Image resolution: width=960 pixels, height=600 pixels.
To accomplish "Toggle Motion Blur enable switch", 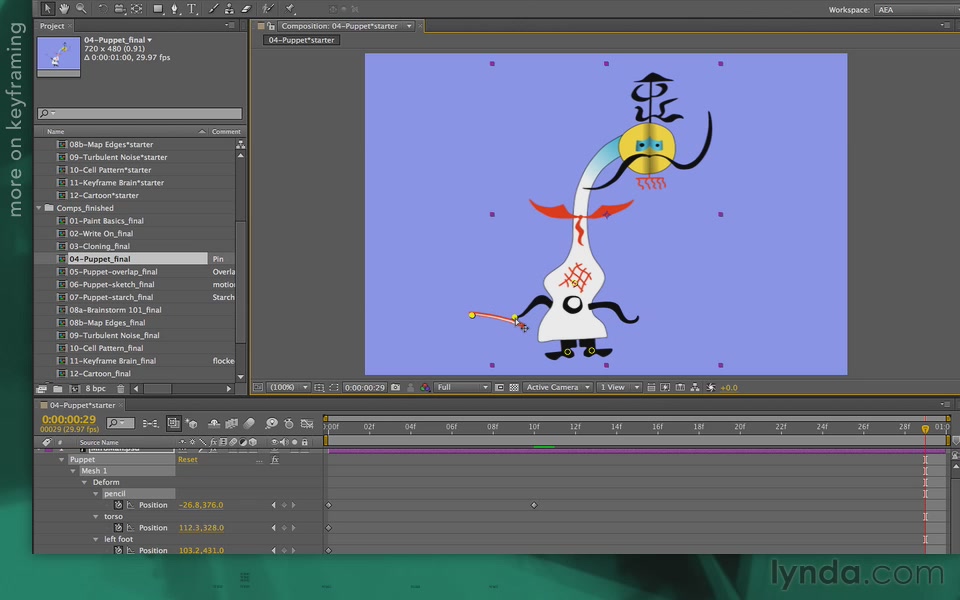I will [249, 423].
